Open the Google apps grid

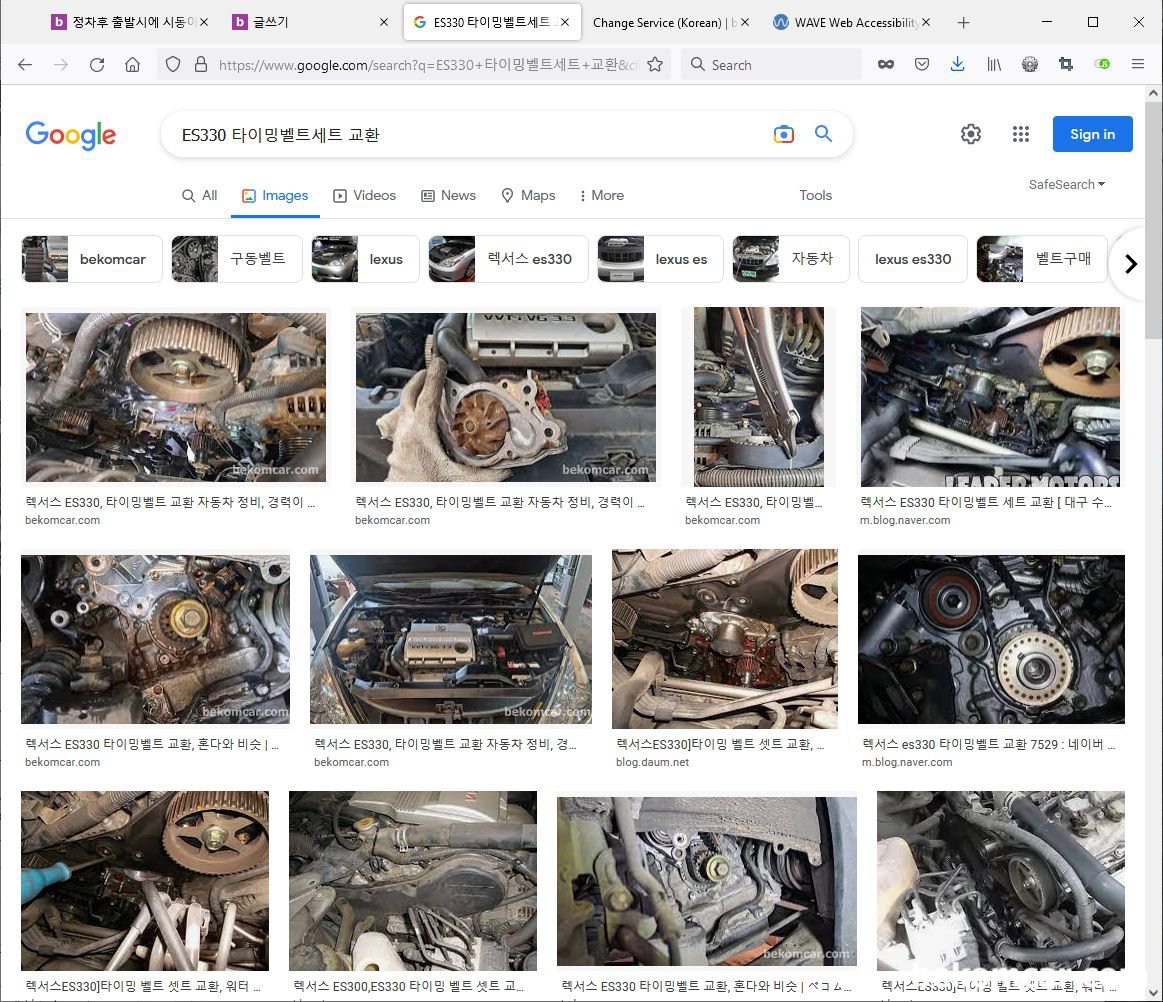click(x=1021, y=134)
